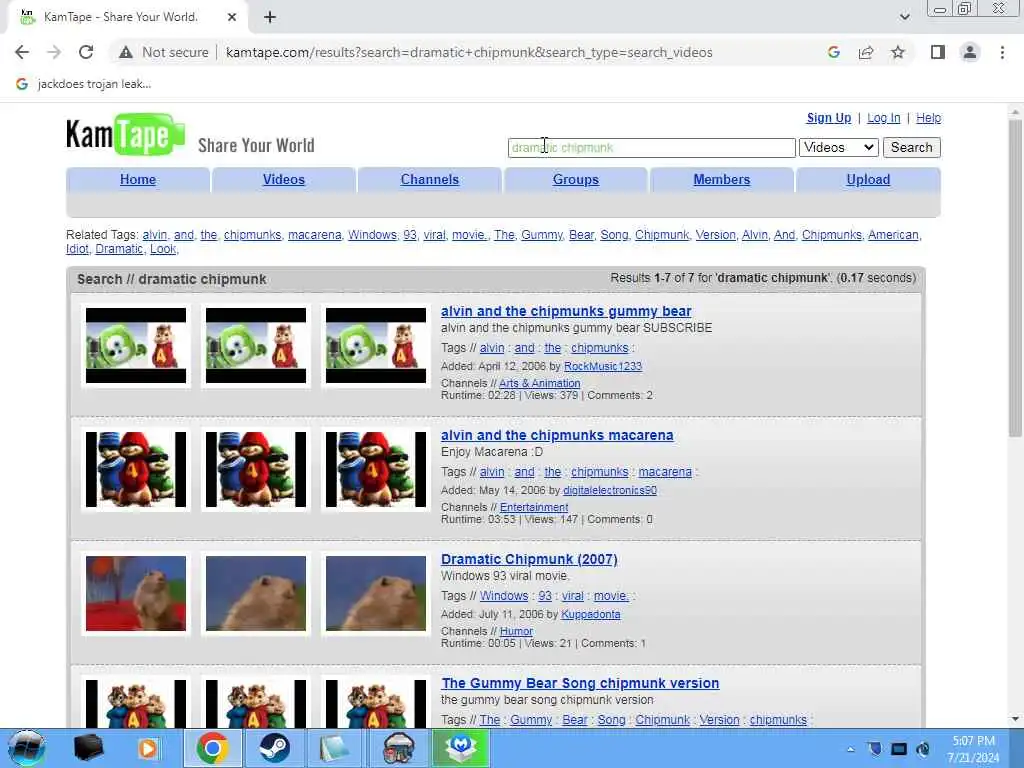Viewport: 1024px width, 768px height.
Task: Open the jackdoes trojan leak bookmark
Action: [x=84, y=84]
